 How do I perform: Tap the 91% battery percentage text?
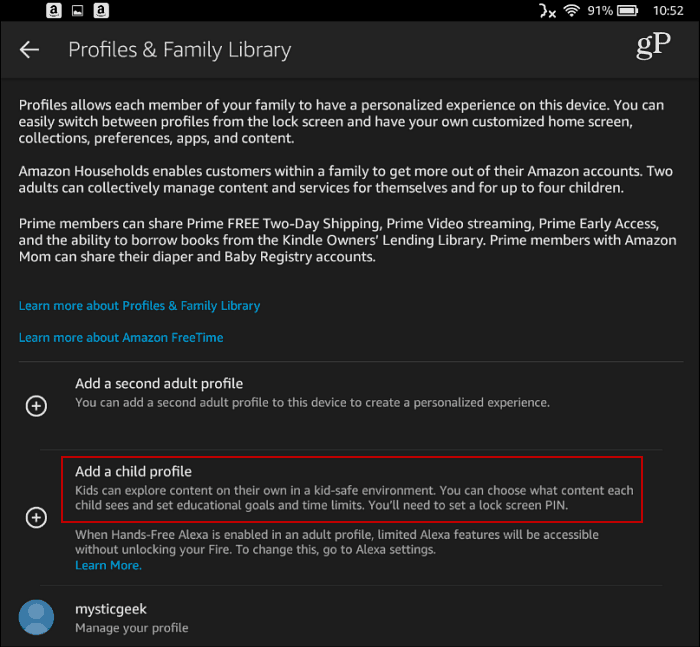[600, 11]
